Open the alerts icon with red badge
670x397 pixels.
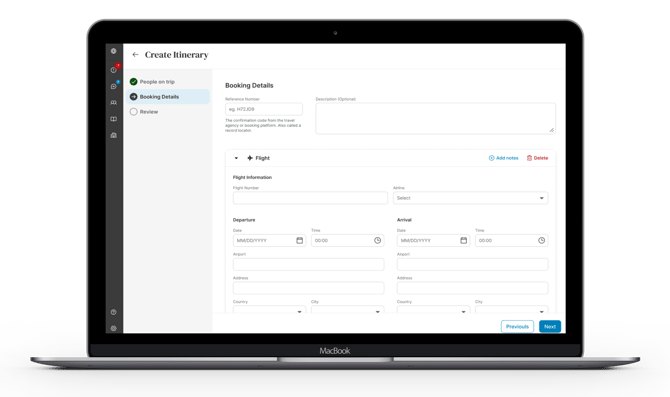[x=114, y=70]
